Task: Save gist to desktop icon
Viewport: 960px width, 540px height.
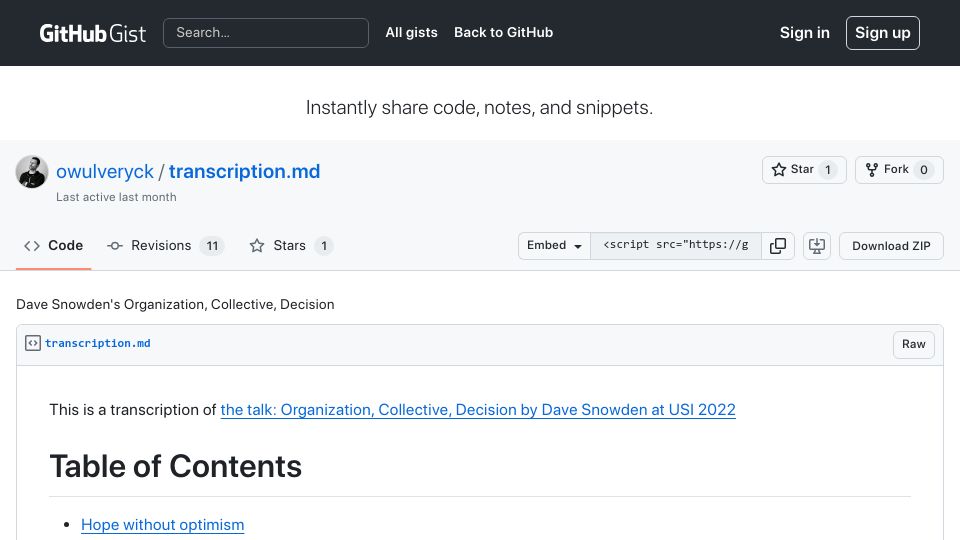Action: (817, 246)
